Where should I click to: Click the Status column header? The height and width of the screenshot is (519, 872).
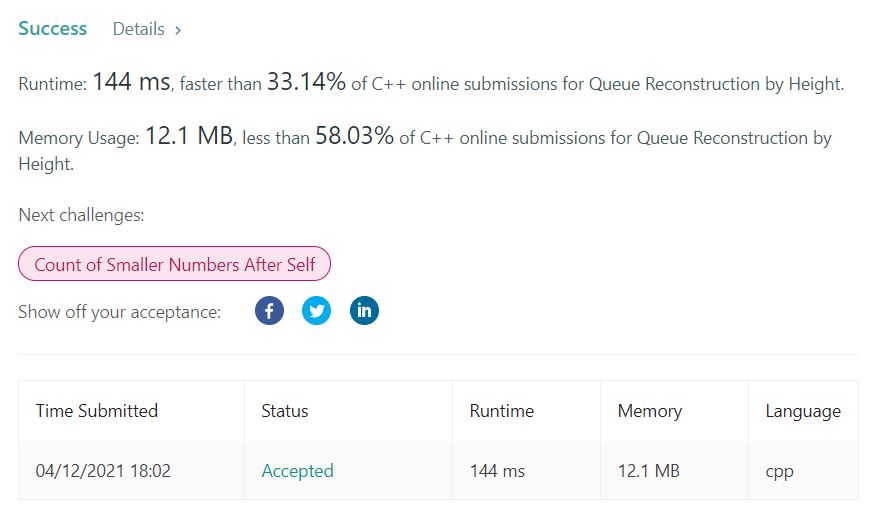(285, 411)
